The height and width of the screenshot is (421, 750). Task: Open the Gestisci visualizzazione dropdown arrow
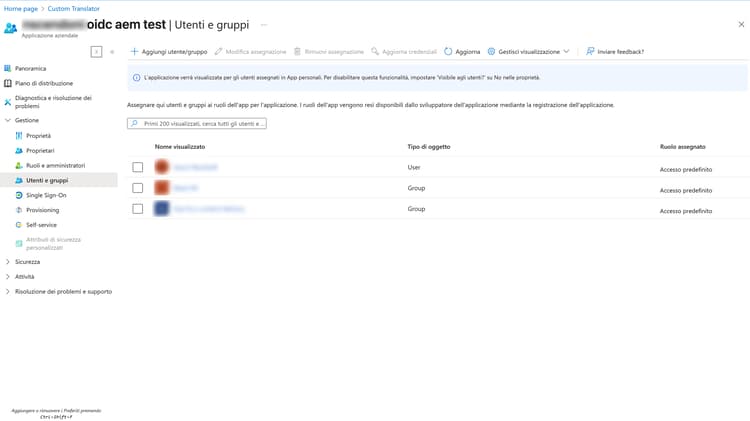pyautogui.click(x=566, y=51)
